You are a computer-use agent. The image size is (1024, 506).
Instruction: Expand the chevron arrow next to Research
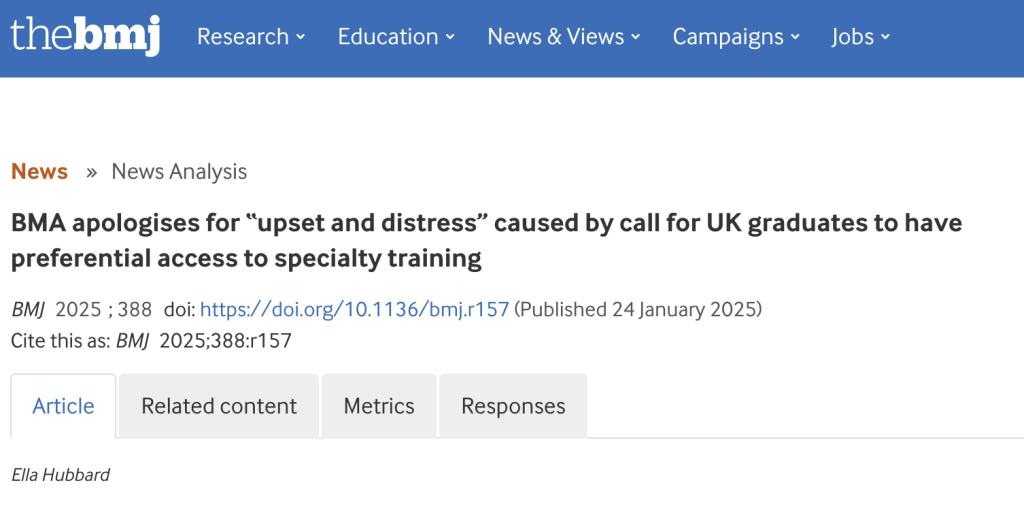[x=301, y=38]
